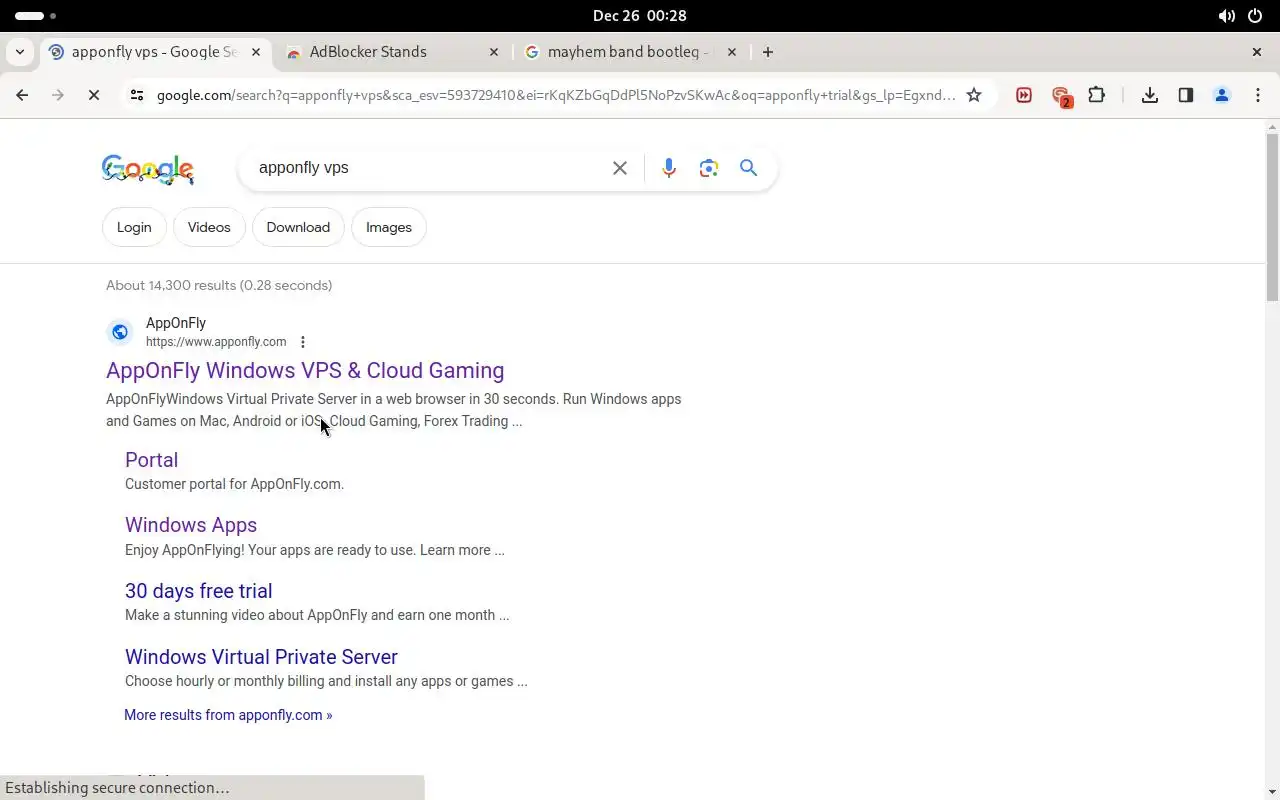Open the https://www.apponfly.com URL text
The image size is (1280, 800).
[216, 342]
